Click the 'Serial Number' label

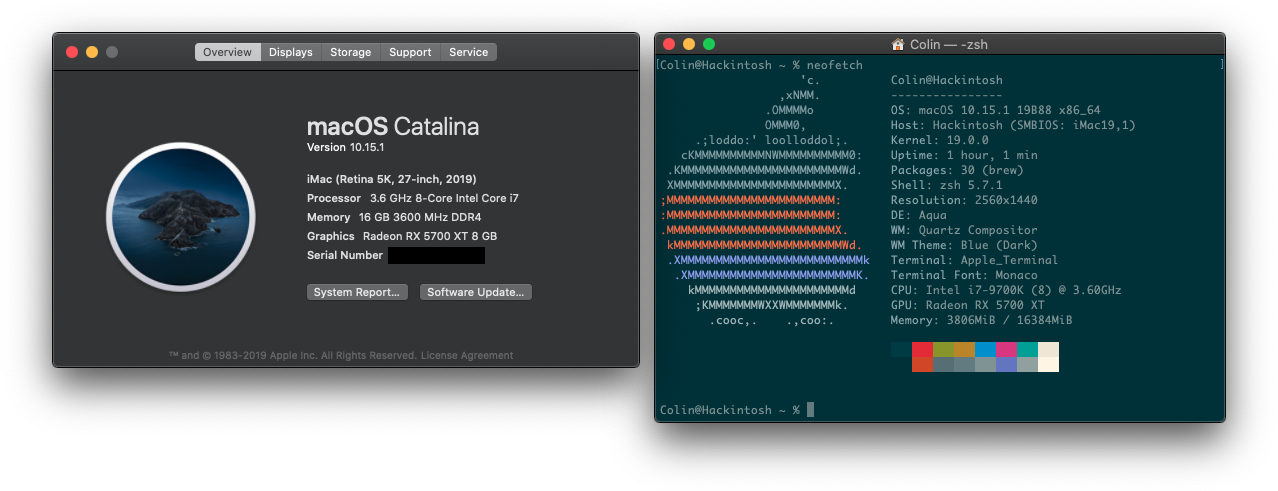pyautogui.click(x=345, y=255)
